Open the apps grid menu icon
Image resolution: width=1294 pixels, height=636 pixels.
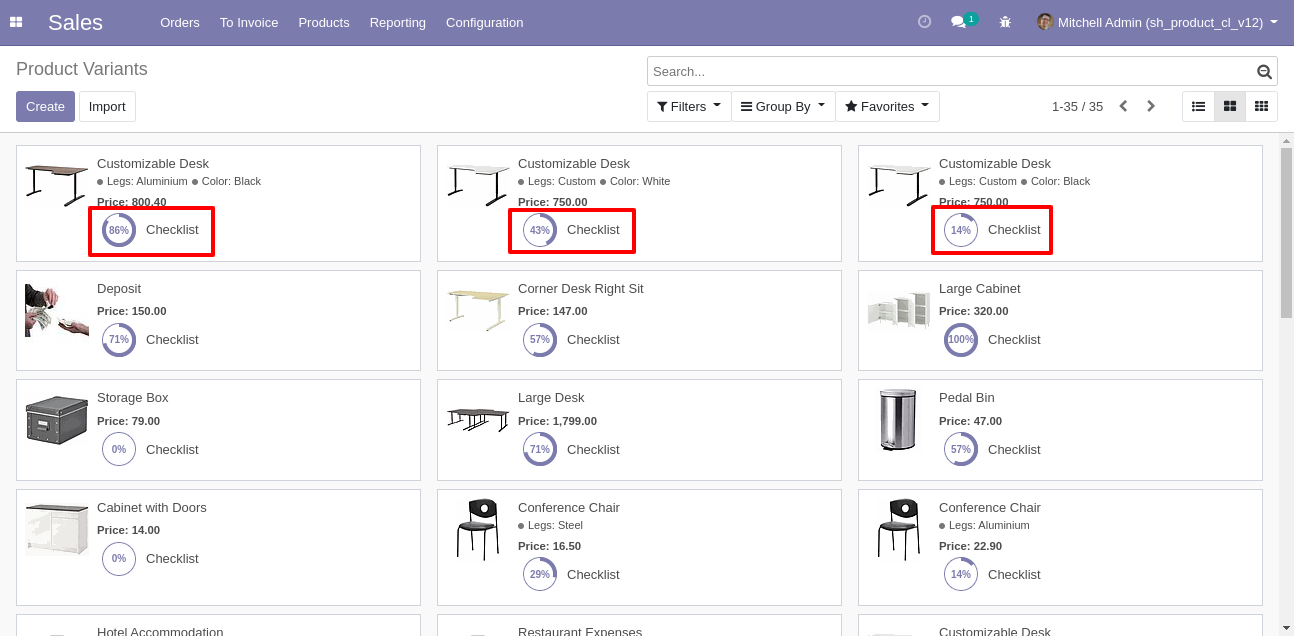click(16, 22)
